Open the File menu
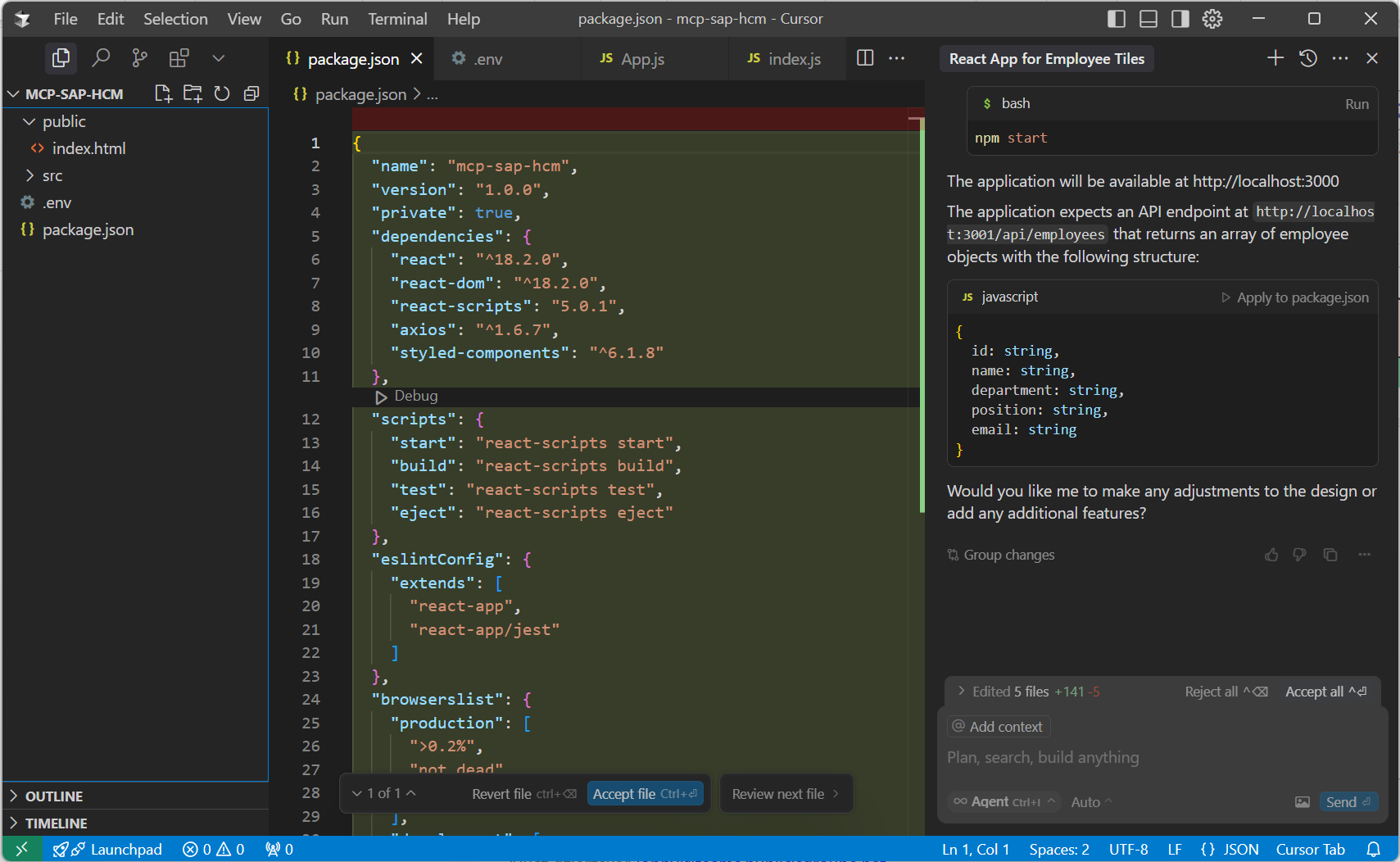The width and height of the screenshot is (1400, 862). [x=66, y=19]
